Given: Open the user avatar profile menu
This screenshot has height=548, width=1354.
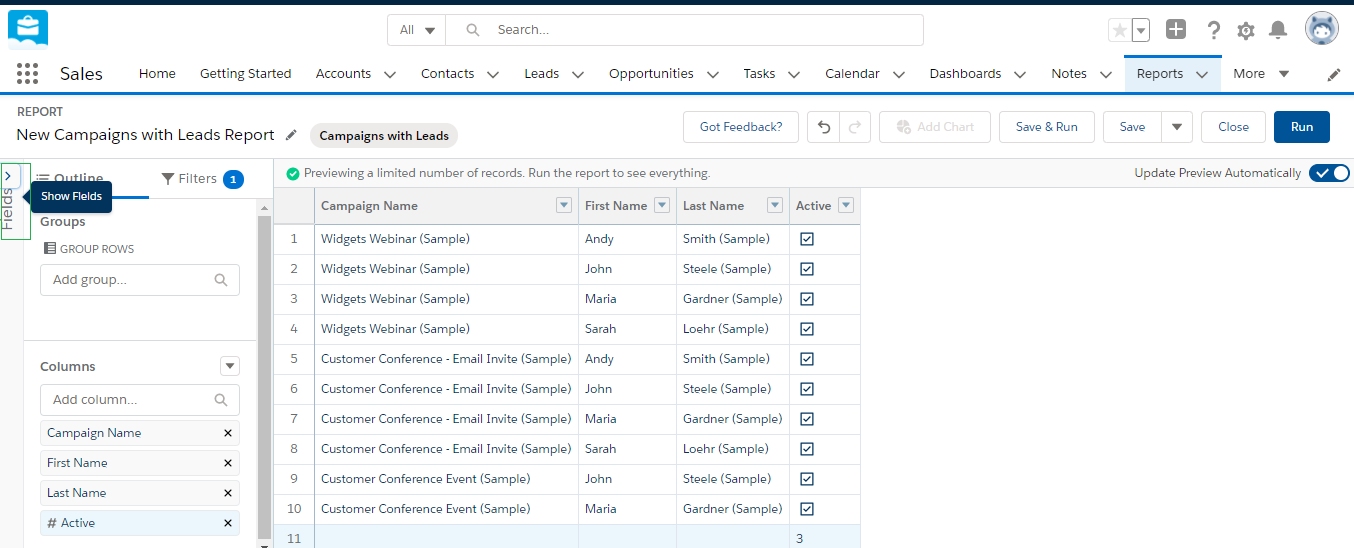Looking at the screenshot, I should tap(1321, 29).
